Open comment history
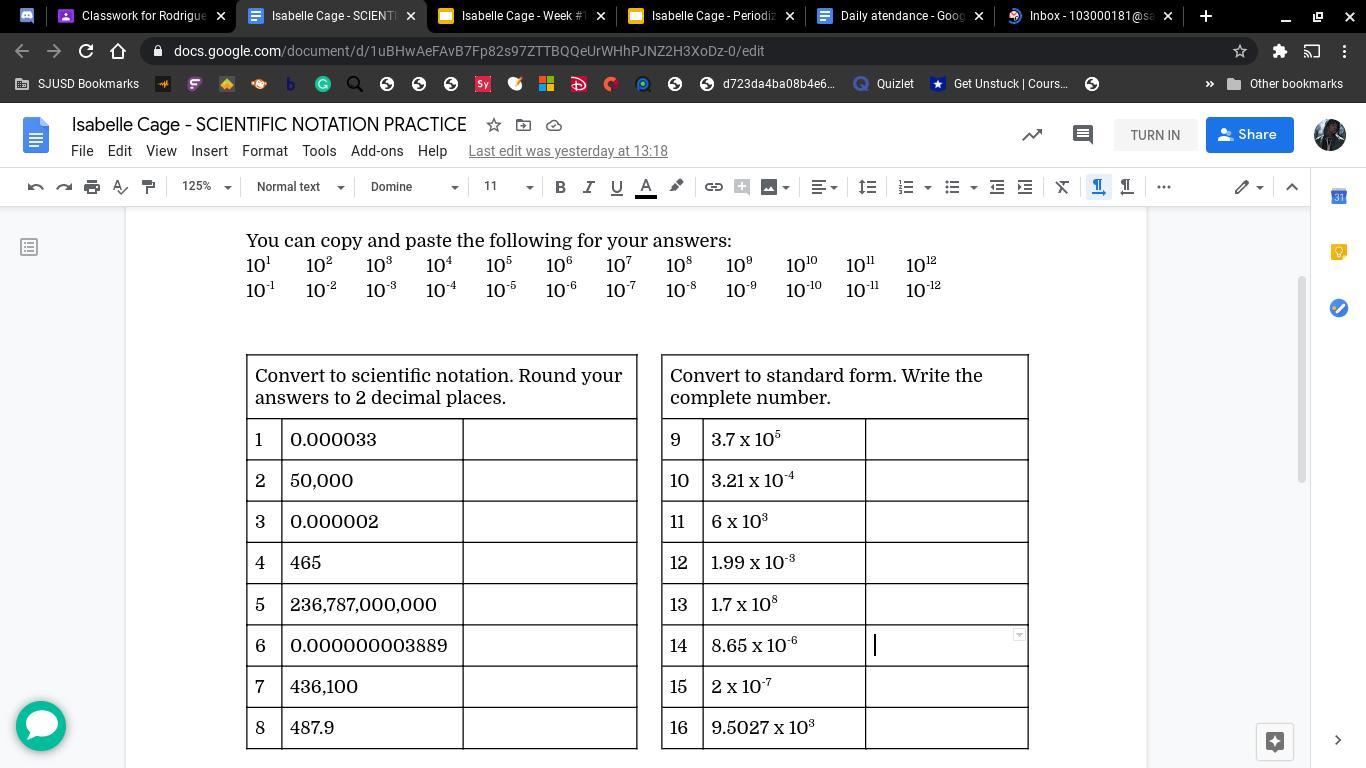Screen dimensions: 1366x768 [x=1082, y=135]
